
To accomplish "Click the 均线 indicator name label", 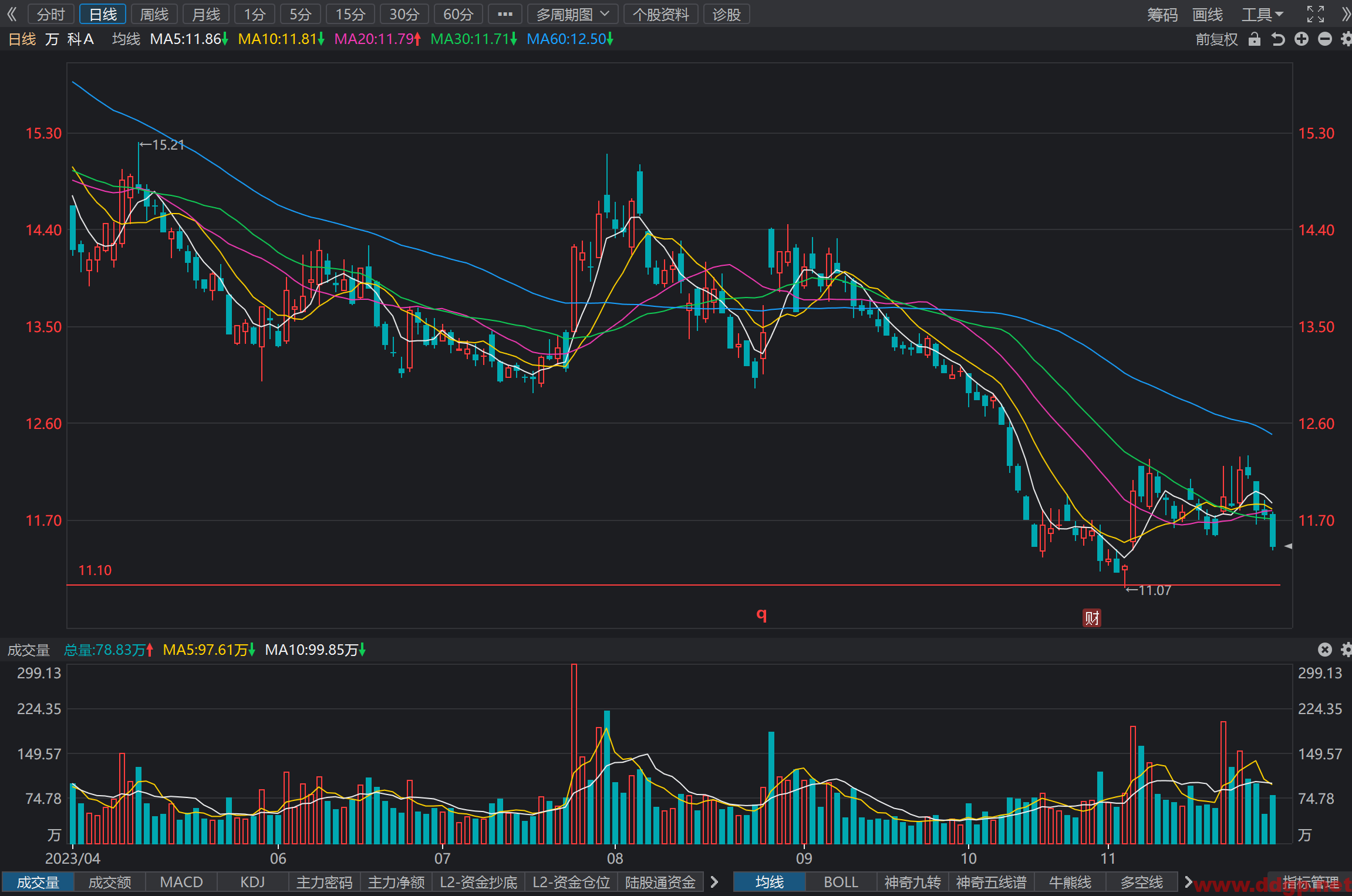I will point(126,39).
